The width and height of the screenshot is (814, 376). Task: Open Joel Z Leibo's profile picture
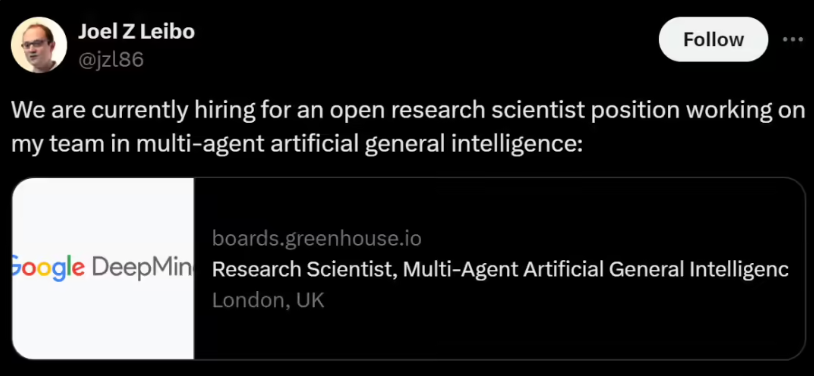[x=39, y=45]
